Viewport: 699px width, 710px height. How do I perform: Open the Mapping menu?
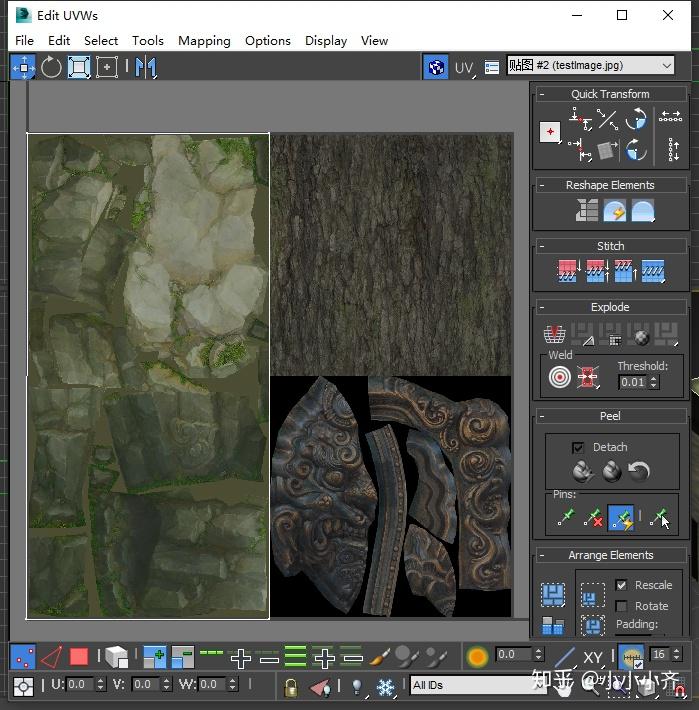(204, 40)
